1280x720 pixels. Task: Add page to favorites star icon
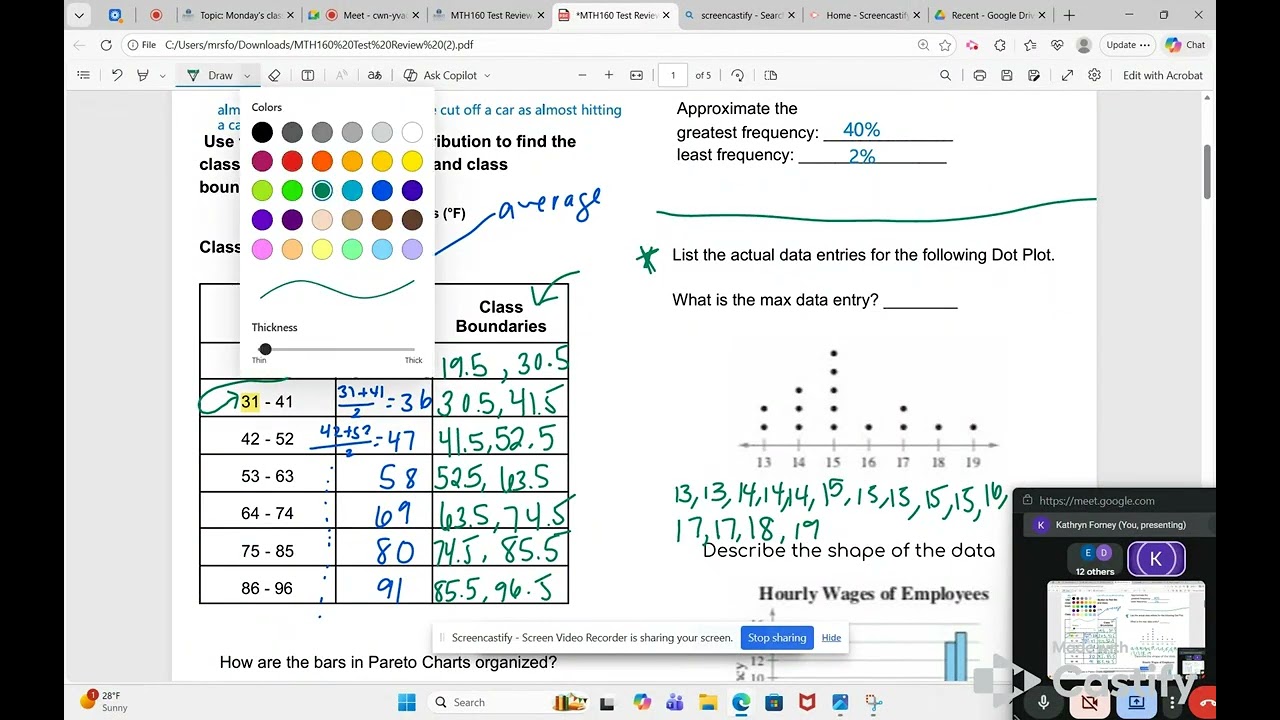[946, 45]
